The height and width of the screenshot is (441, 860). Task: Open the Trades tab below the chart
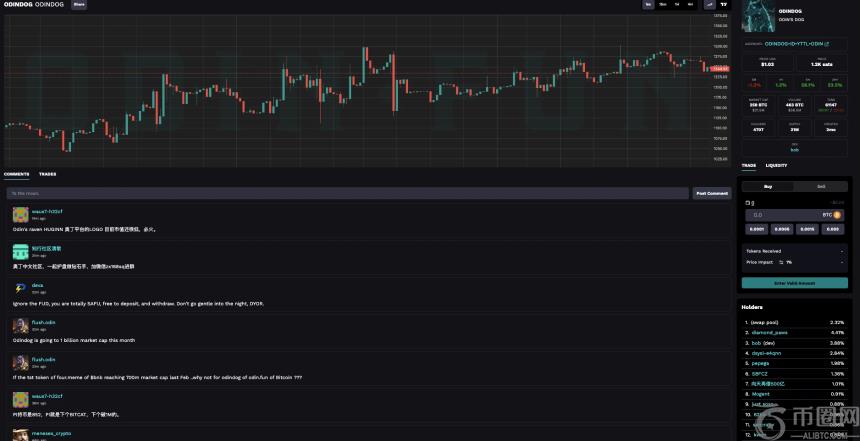click(47, 174)
